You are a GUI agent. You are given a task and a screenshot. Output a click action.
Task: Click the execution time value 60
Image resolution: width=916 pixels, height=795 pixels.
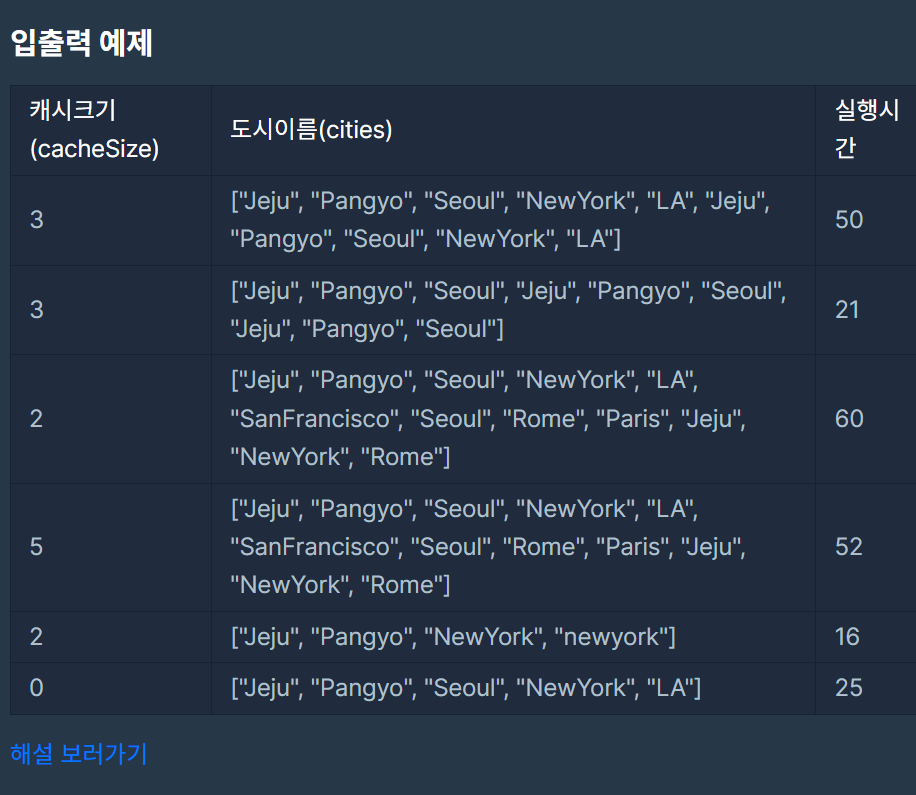point(849,418)
